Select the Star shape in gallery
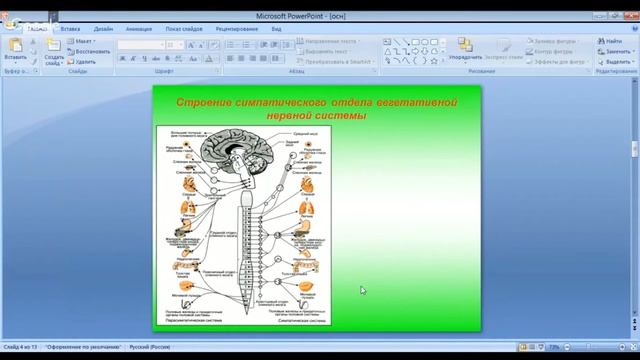 pyautogui.click(x=434, y=61)
